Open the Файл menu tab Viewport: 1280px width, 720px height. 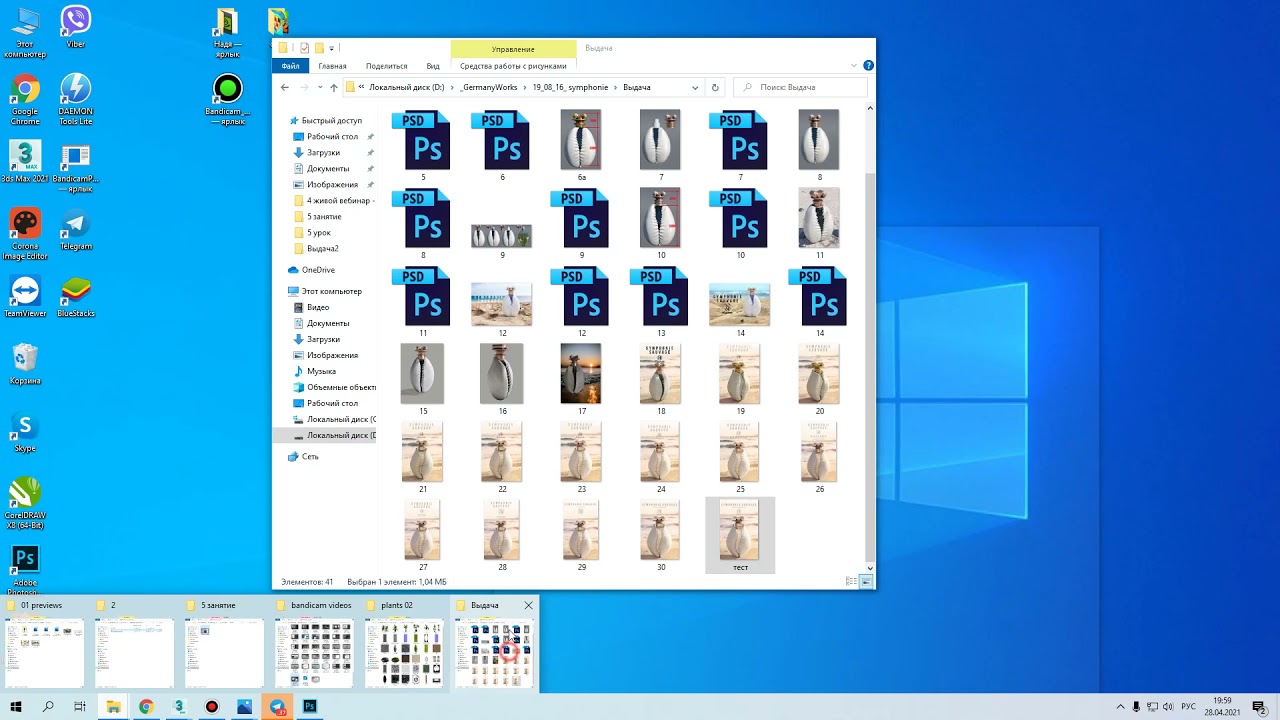[290, 66]
